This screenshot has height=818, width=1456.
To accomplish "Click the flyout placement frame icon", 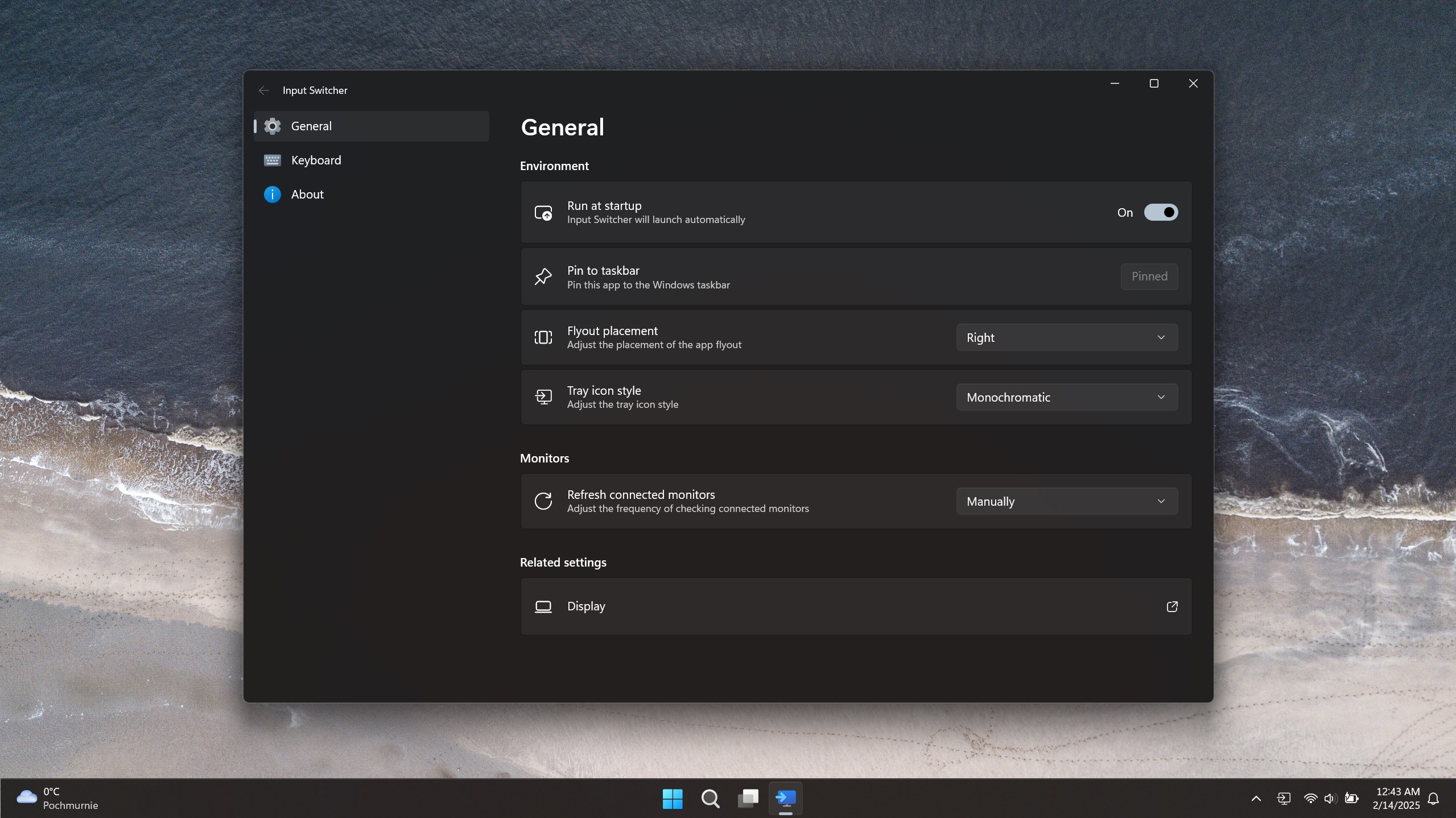I will [543, 337].
